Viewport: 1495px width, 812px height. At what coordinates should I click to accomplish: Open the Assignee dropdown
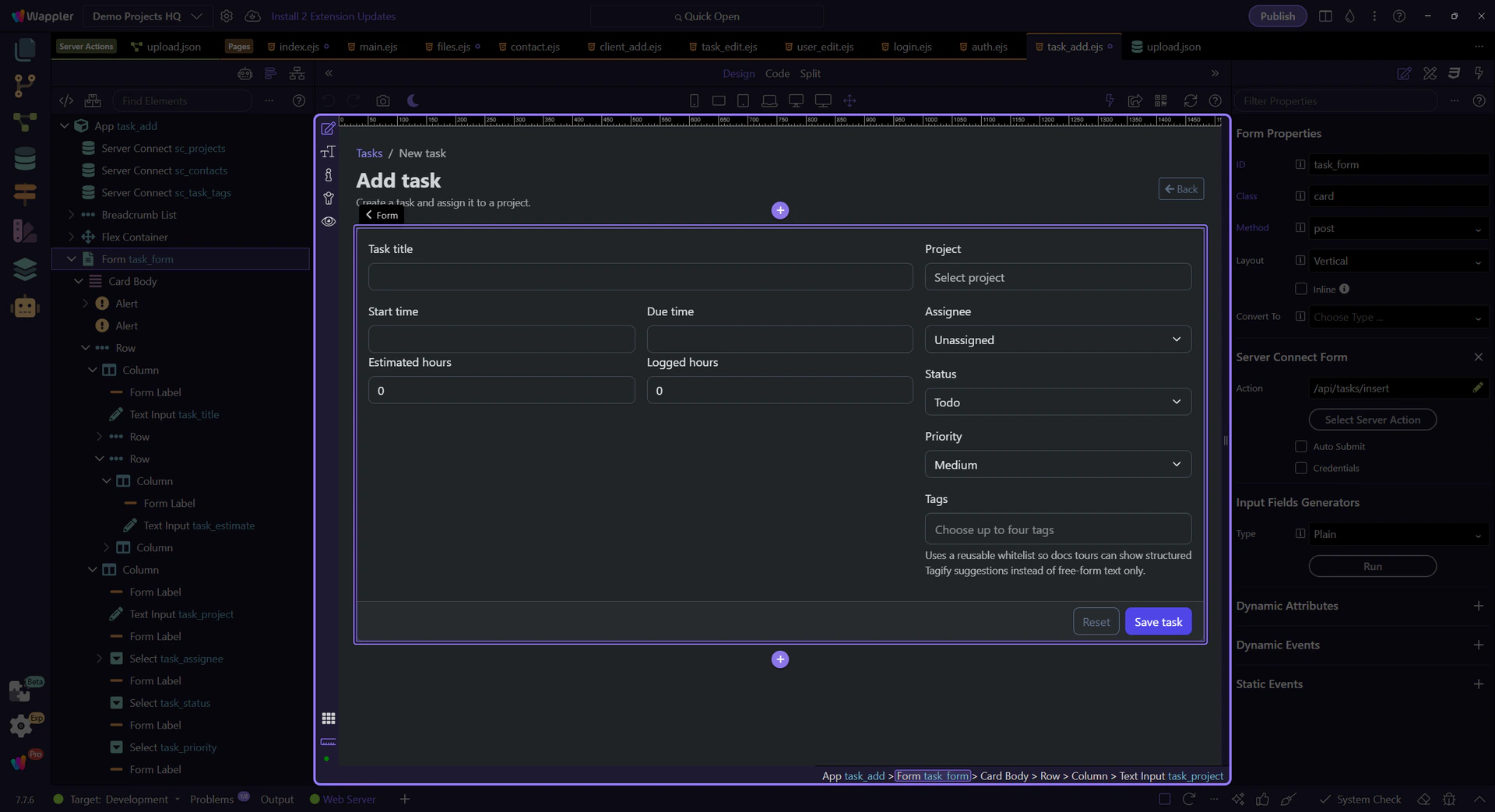pos(1057,339)
